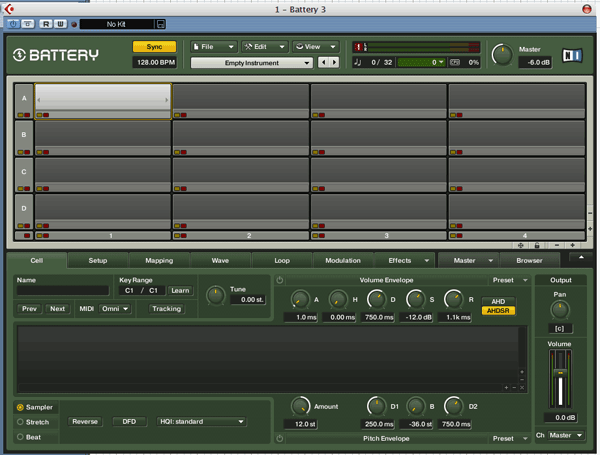The image size is (600, 455).
Task: Click the Reverse button
Action: point(85,422)
